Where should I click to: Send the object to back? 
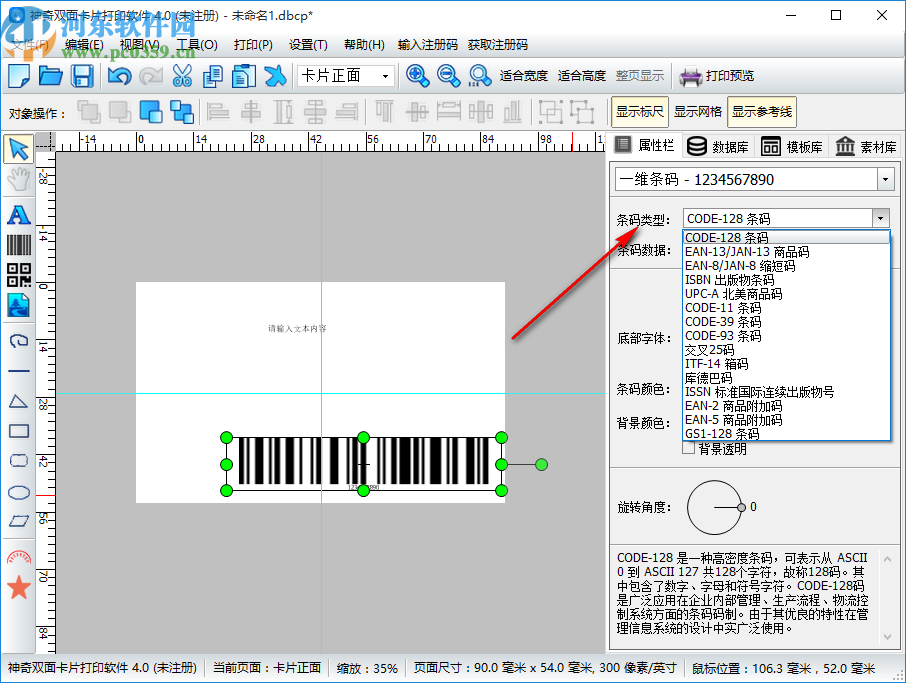click(x=181, y=112)
